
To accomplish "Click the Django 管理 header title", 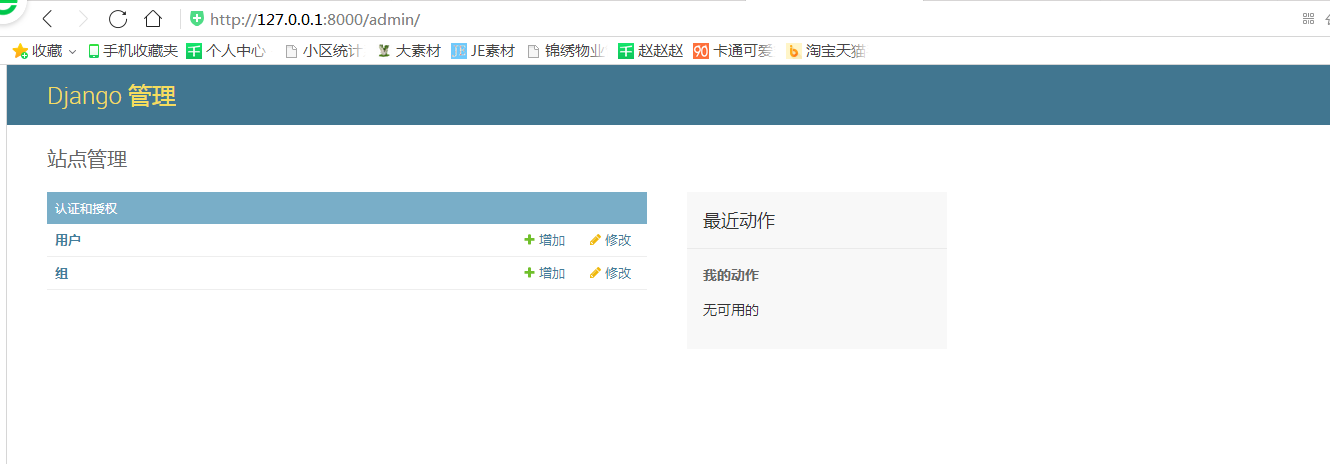I will (x=112, y=96).
